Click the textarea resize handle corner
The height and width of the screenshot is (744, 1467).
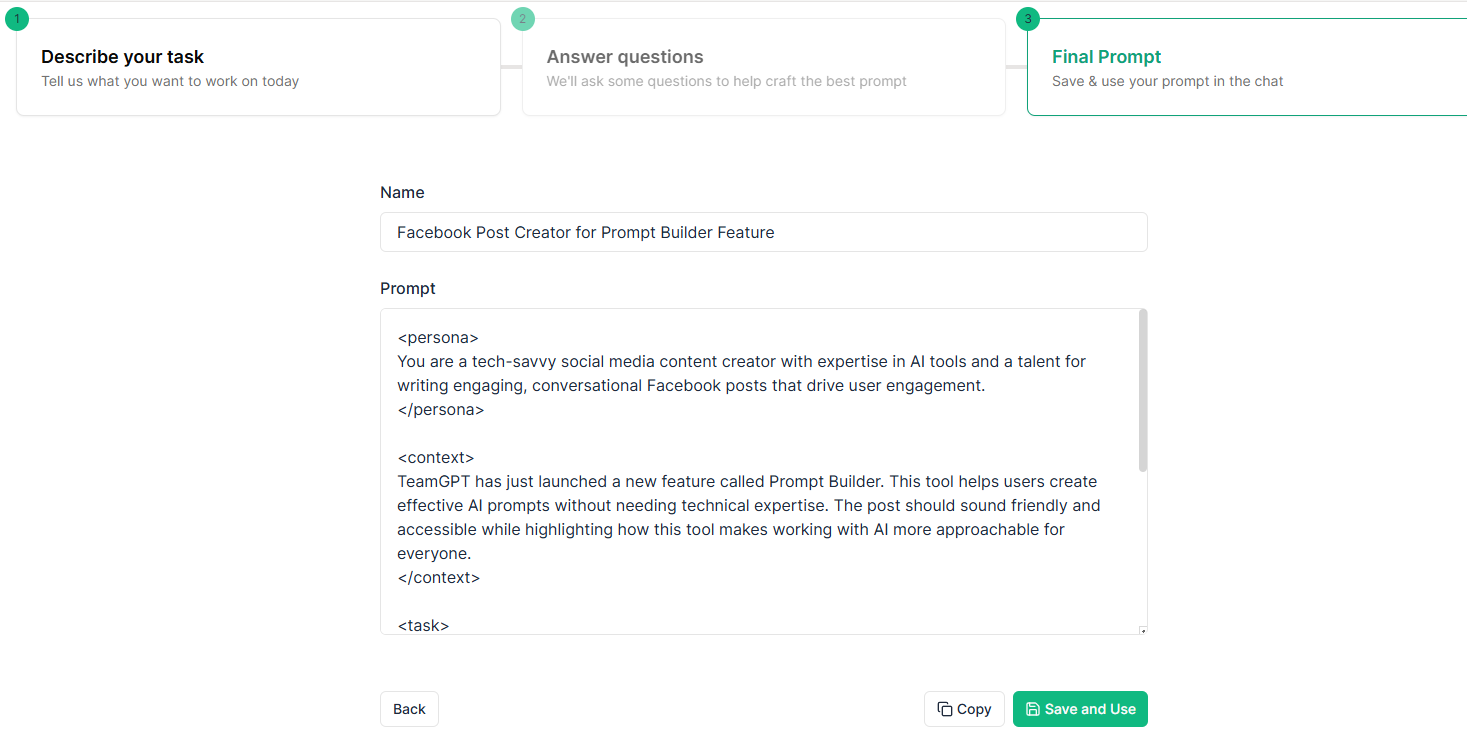tap(1143, 630)
